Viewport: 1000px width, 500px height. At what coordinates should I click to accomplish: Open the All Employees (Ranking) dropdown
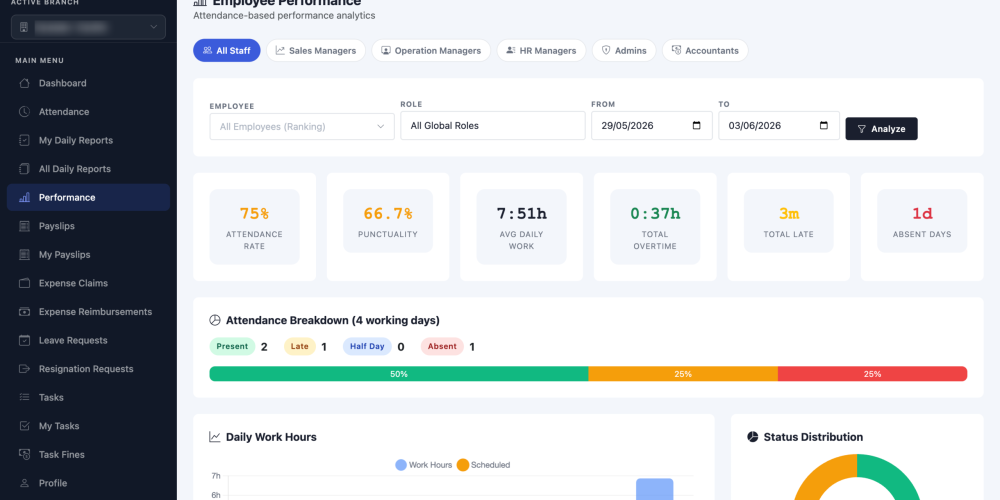302,126
